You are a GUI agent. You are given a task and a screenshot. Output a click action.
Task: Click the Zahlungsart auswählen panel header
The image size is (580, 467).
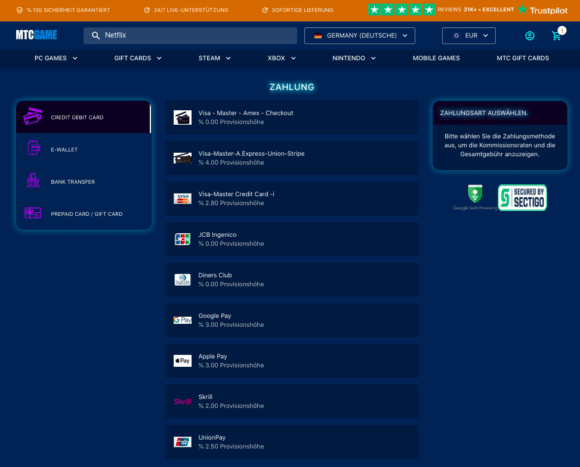(500, 113)
